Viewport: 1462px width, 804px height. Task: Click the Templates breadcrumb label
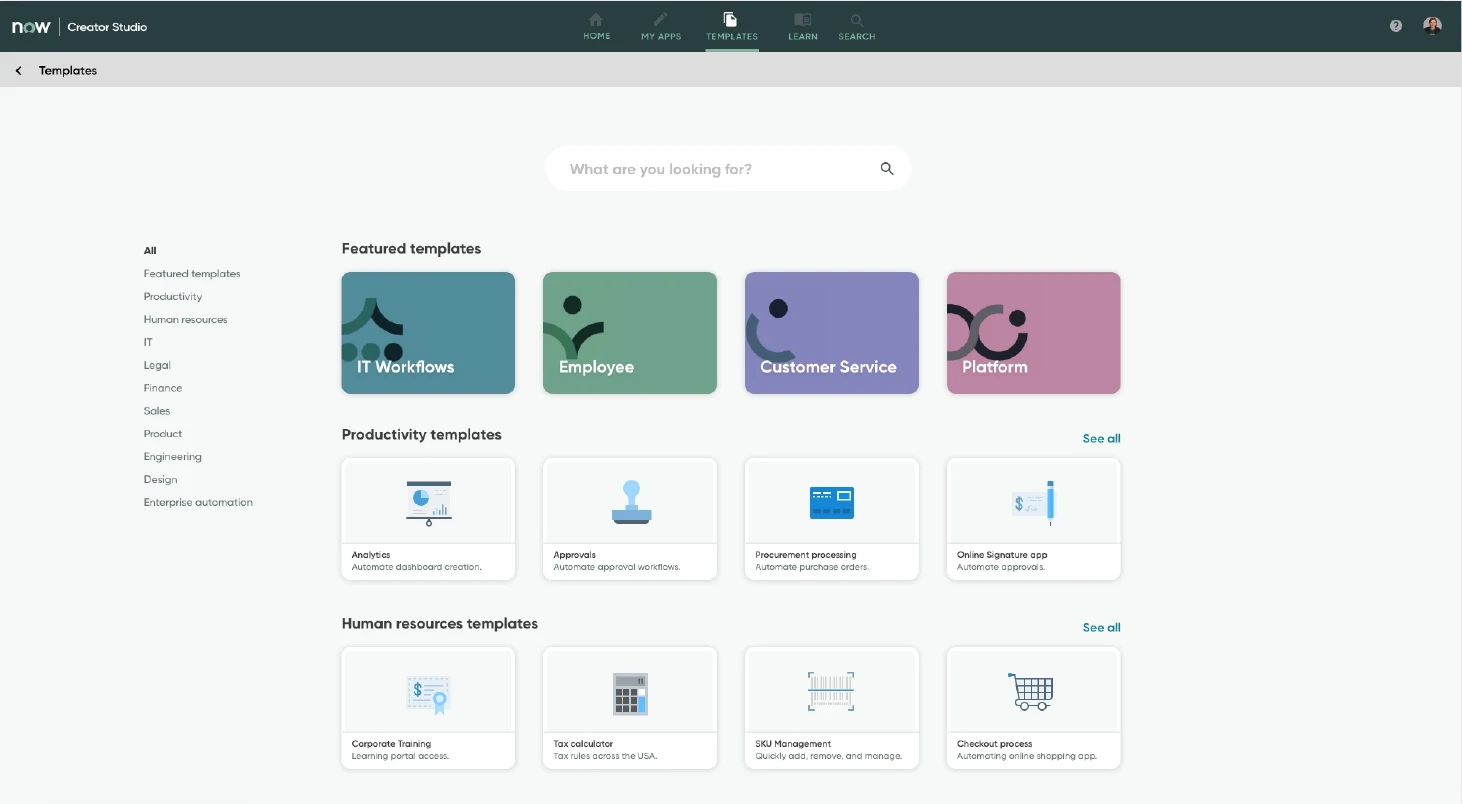(x=68, y=71)
